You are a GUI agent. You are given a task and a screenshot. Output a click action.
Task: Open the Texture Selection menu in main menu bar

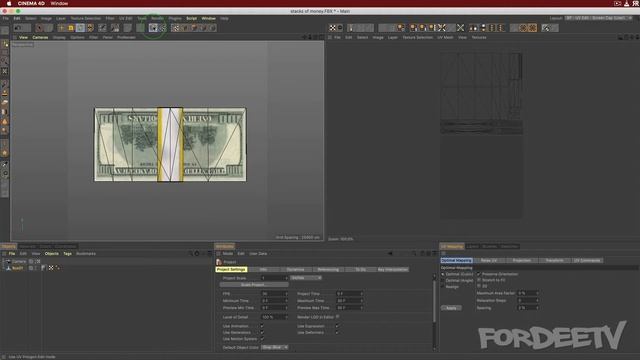pyautogui.click(x=86, y=18)
